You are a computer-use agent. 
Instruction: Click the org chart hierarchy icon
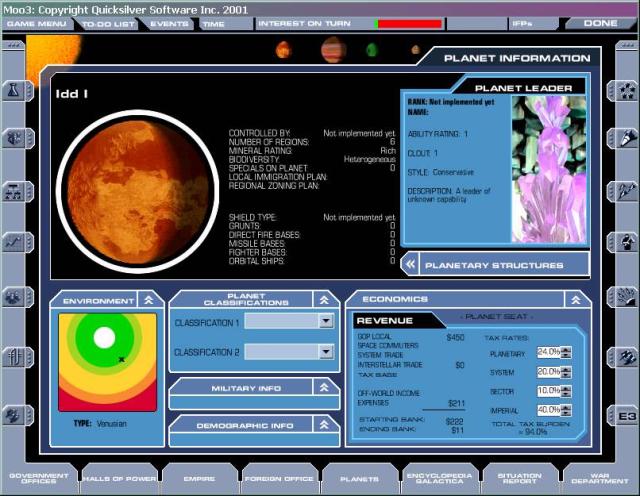click(x=15, y=192)
